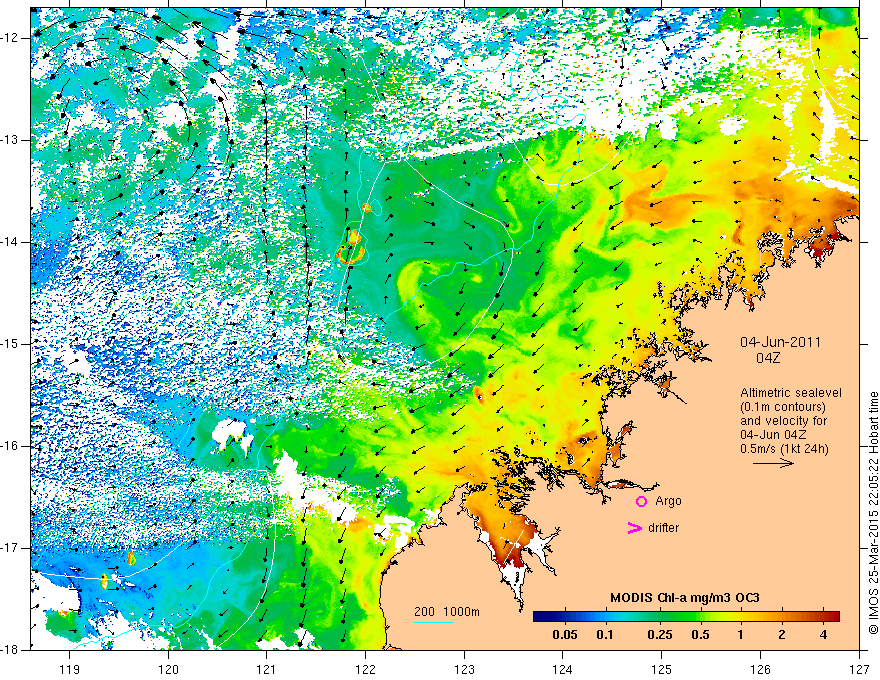Click the '-12' latitude axis label
Viewport: 880px width, 680px height.
(x=10, y=38)
